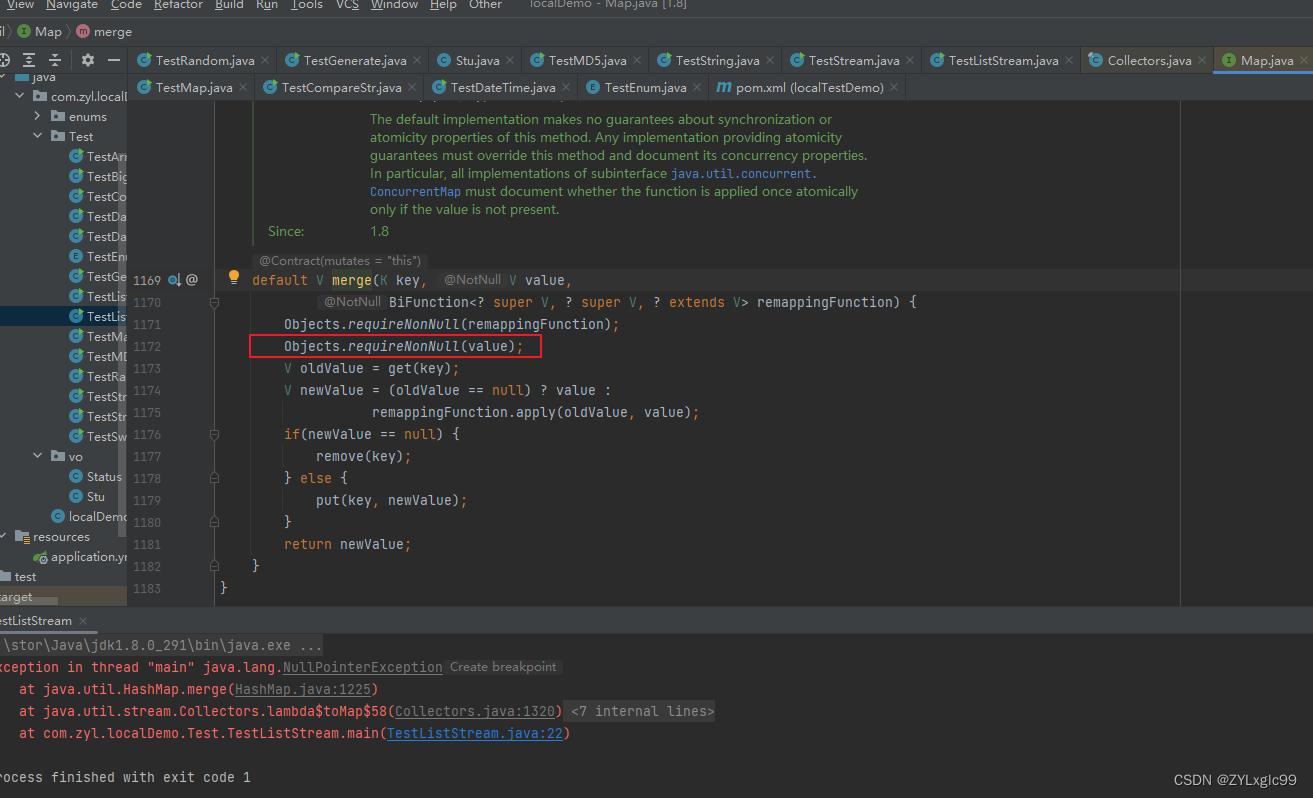Open the Build menu
The image size is (1313, 798).
pos(229,5)
